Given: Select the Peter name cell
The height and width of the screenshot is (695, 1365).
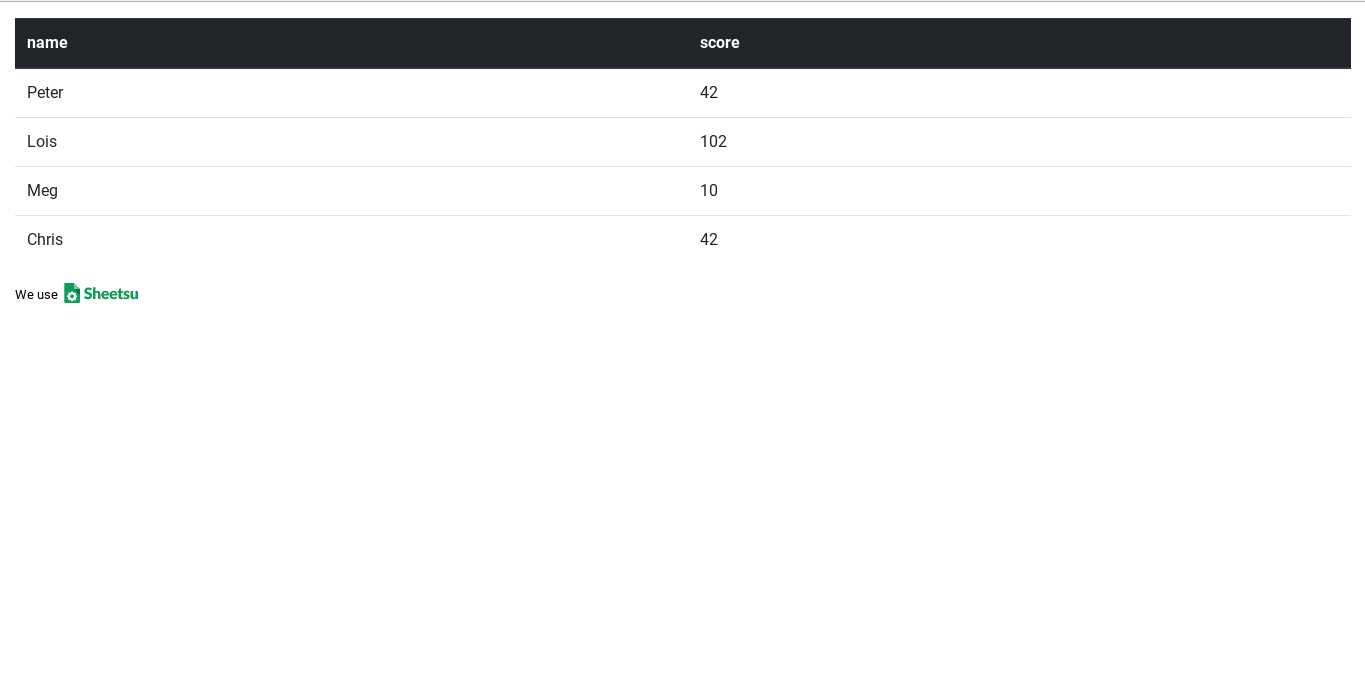Looking at the screenshot, I should pyautogui.click(x=351, y=93).
